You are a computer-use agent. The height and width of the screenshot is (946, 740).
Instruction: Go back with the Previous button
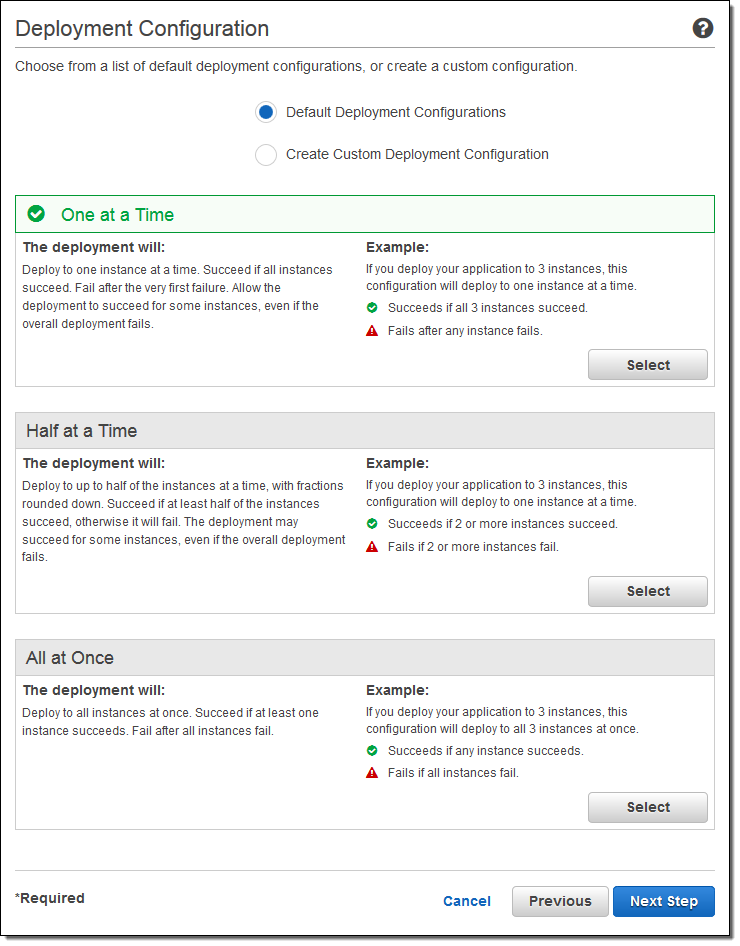pos(560,901)
